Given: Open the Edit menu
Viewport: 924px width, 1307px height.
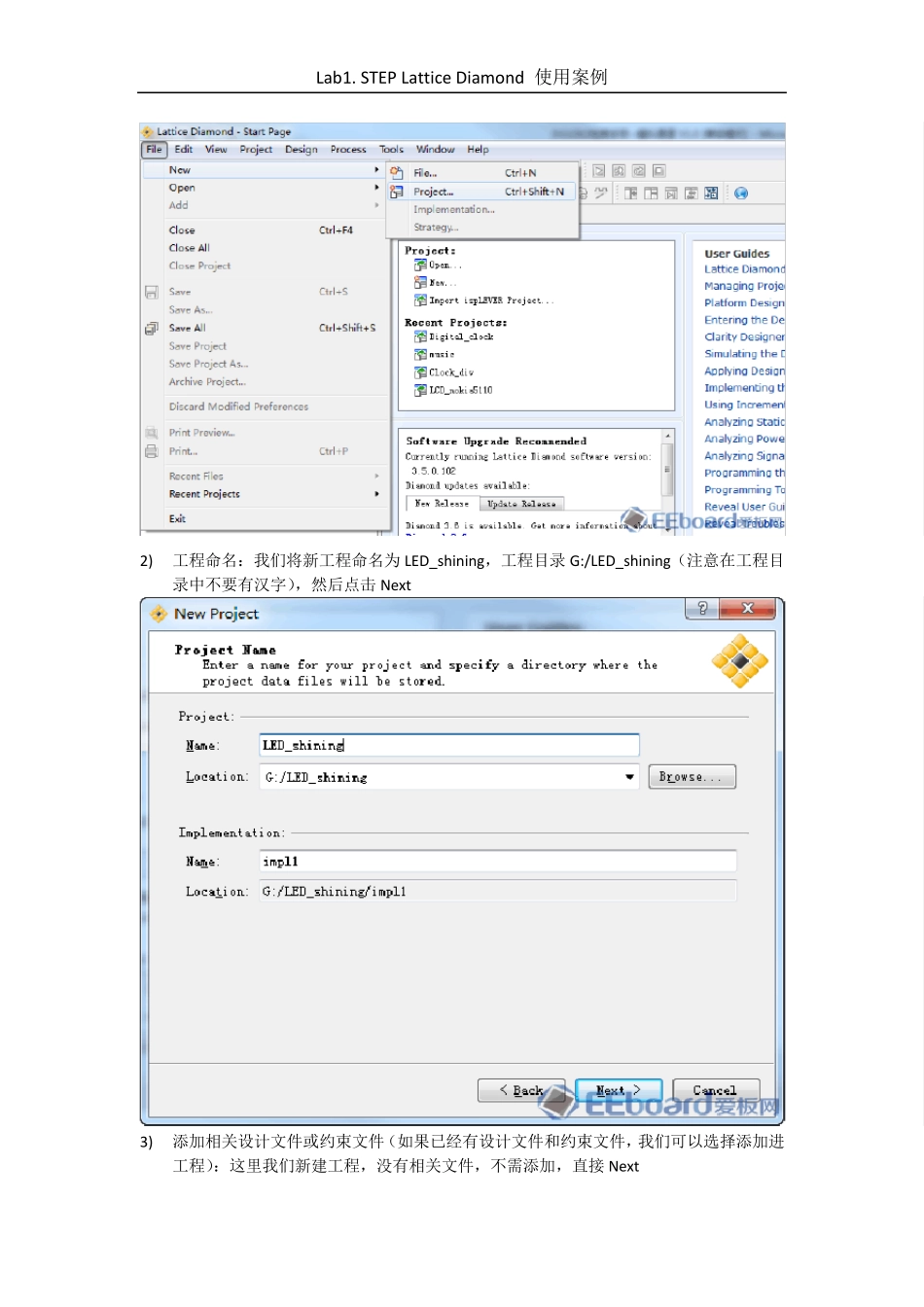Looking at the screenshot, I should click(x=184, y=150).
